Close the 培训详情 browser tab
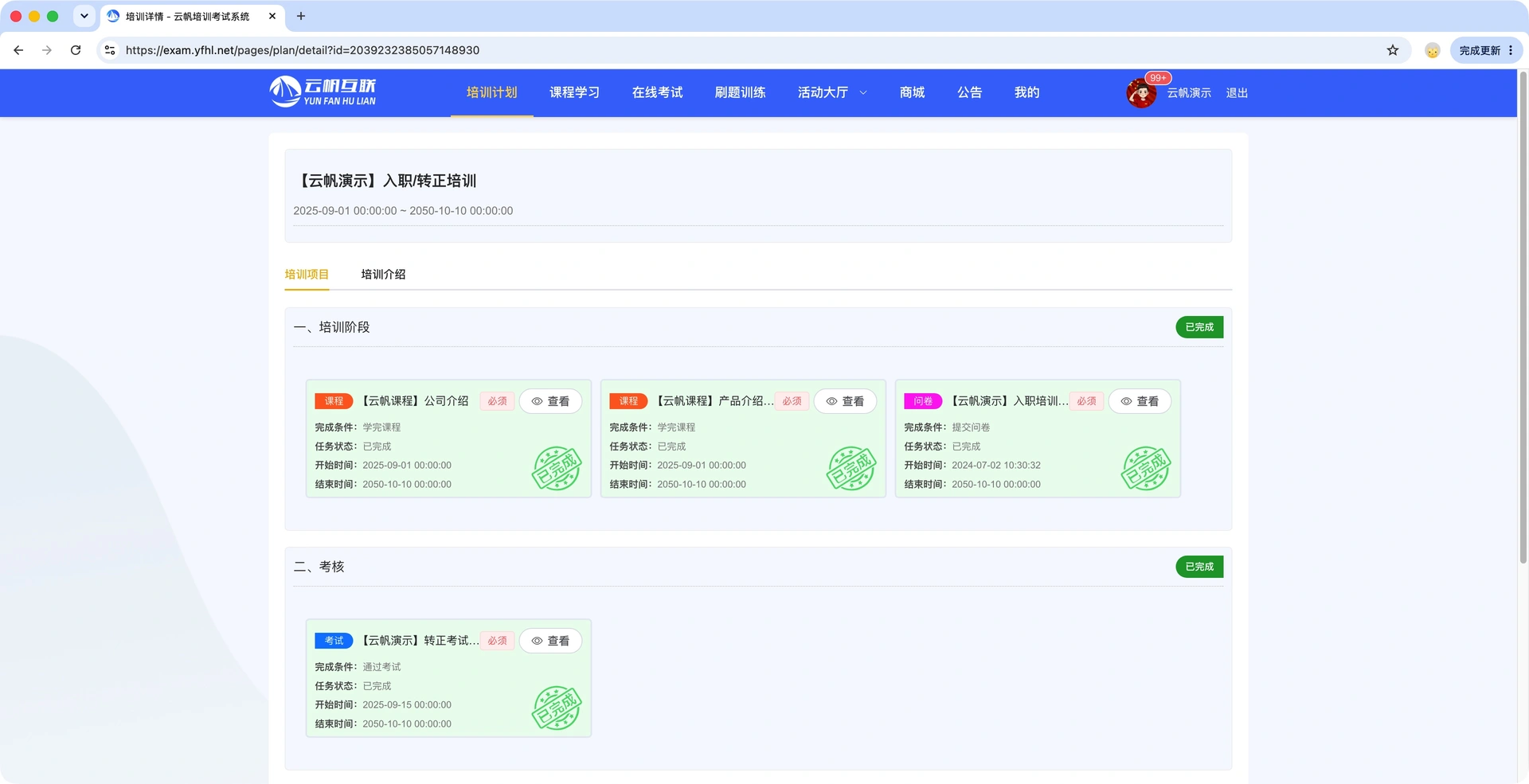Viewport: 1529px width, 784px height. click(272, 16)
